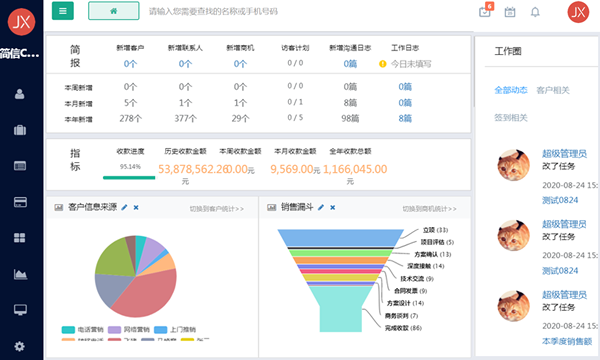Open today's 新增客户 0个 link
This screenshot has width=600, height=360.
(130, 64)
